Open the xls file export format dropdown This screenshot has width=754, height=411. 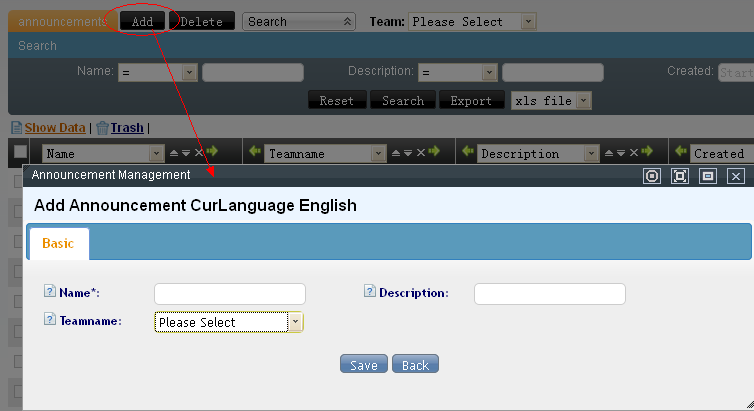coord(551,100)
